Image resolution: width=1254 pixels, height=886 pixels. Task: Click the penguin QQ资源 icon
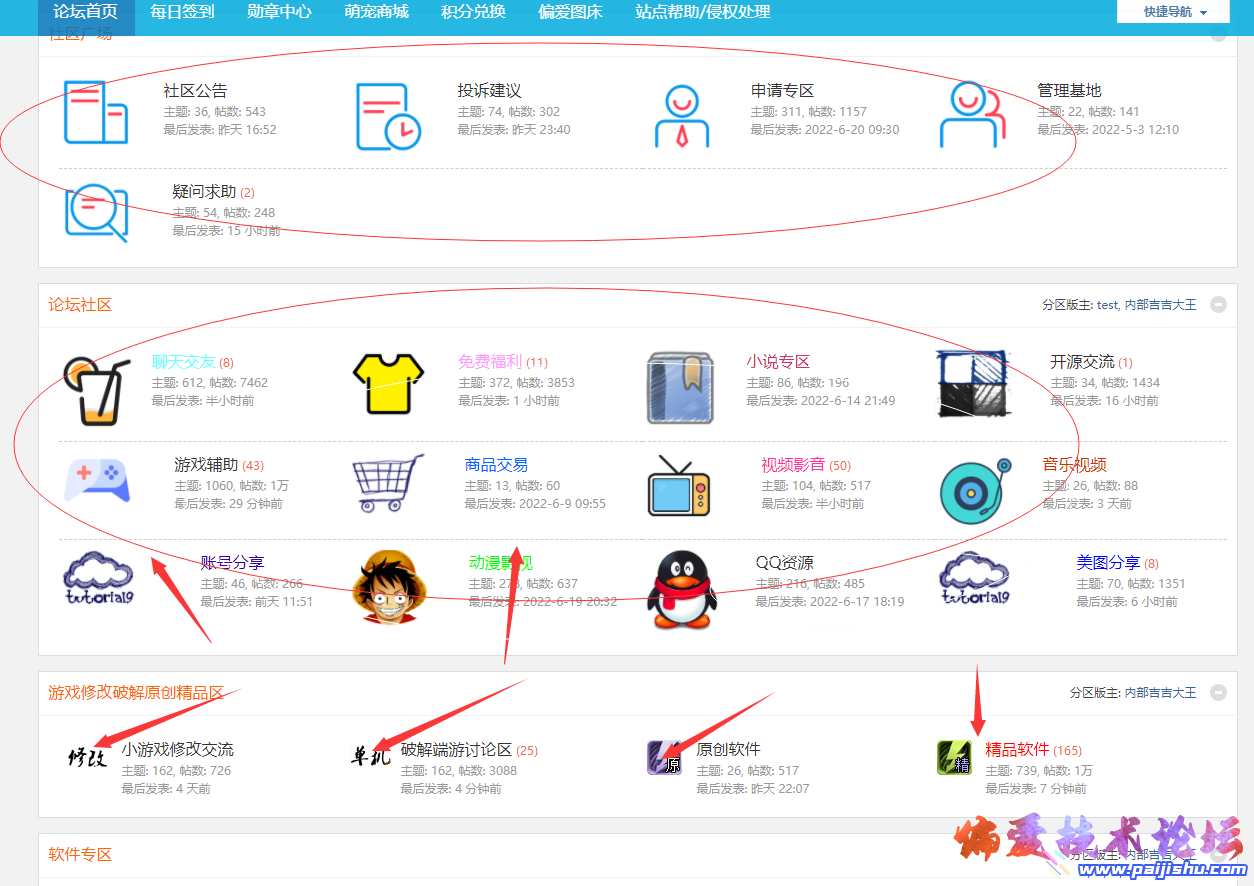coord(685,587)
